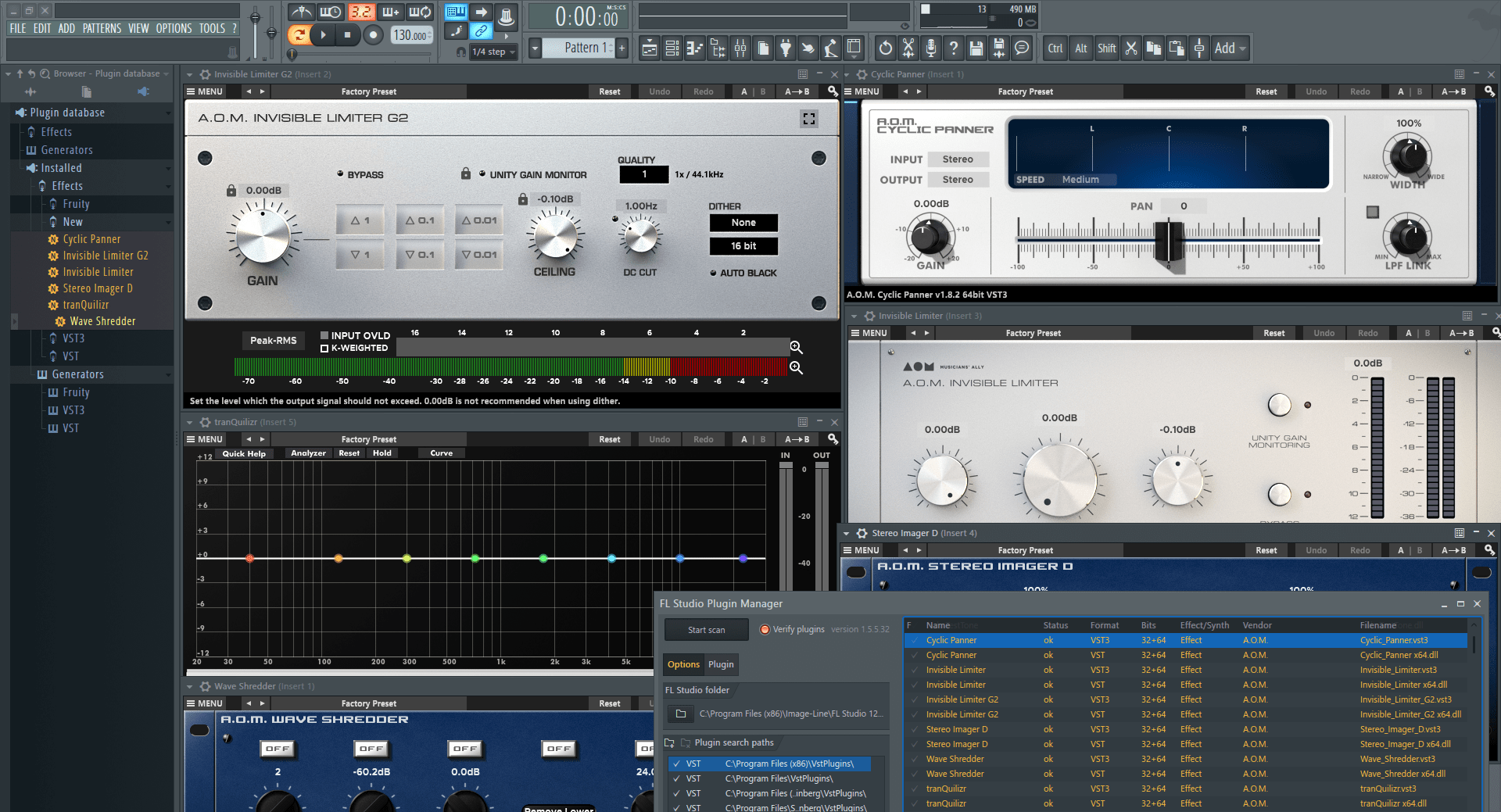Click the Record transport button
The height and width of the screenshot is (812, 1501).
(x=373, y=34)
